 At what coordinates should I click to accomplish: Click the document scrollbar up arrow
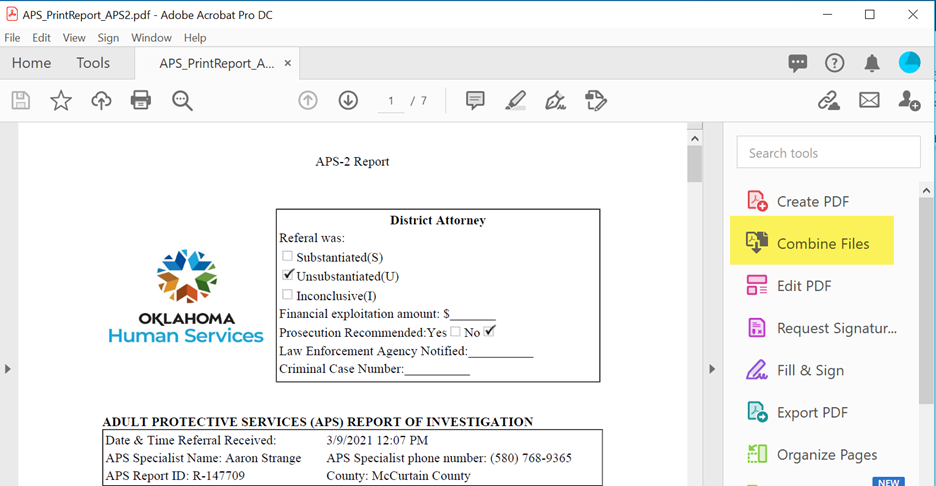(x=694, y=138)
